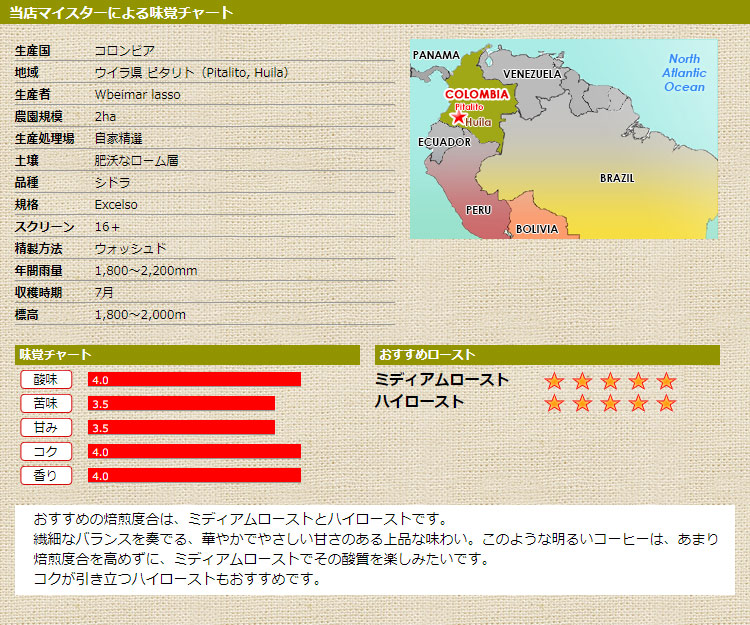Select the 苦味 taste label

(x=46, y=403)
